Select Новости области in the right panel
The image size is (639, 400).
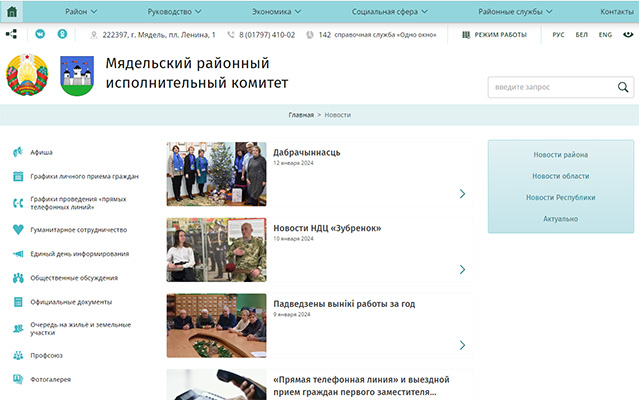(x=560, y=176)
